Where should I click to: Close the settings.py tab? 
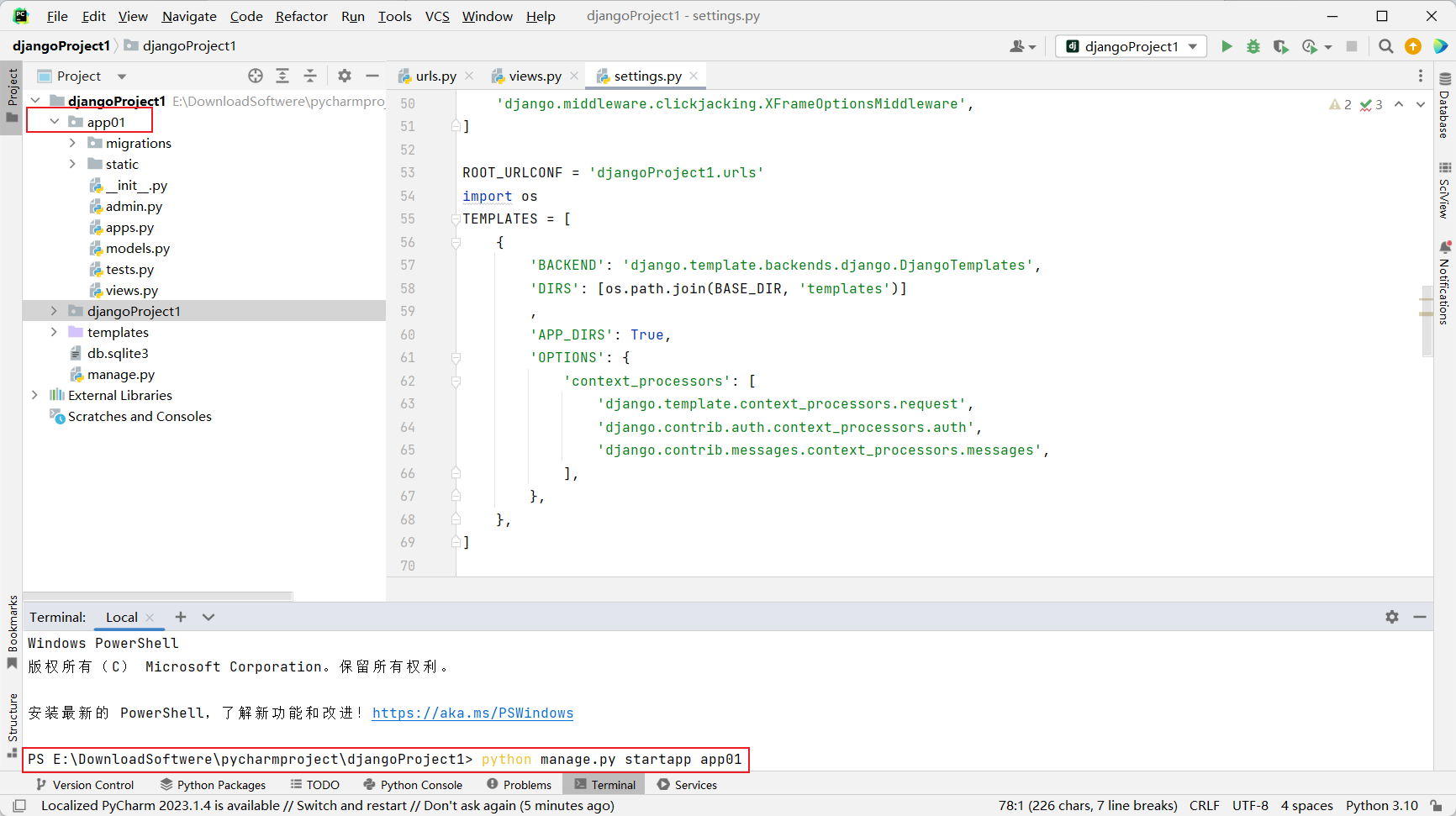pos(694,76)
